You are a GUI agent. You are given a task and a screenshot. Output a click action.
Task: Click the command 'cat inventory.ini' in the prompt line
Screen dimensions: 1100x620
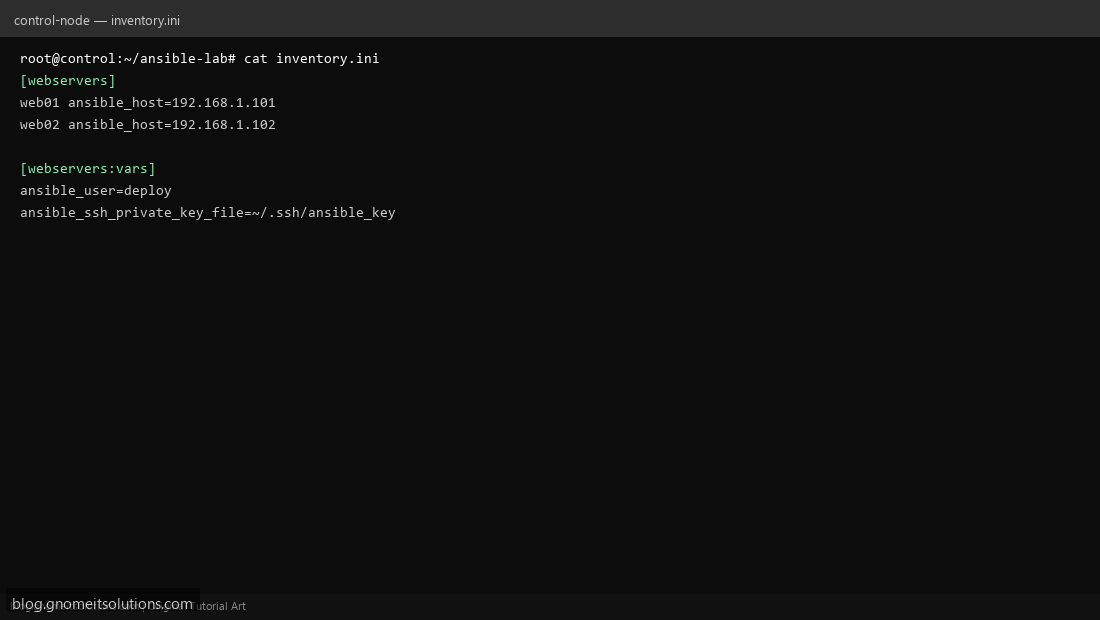coord(311,59)
